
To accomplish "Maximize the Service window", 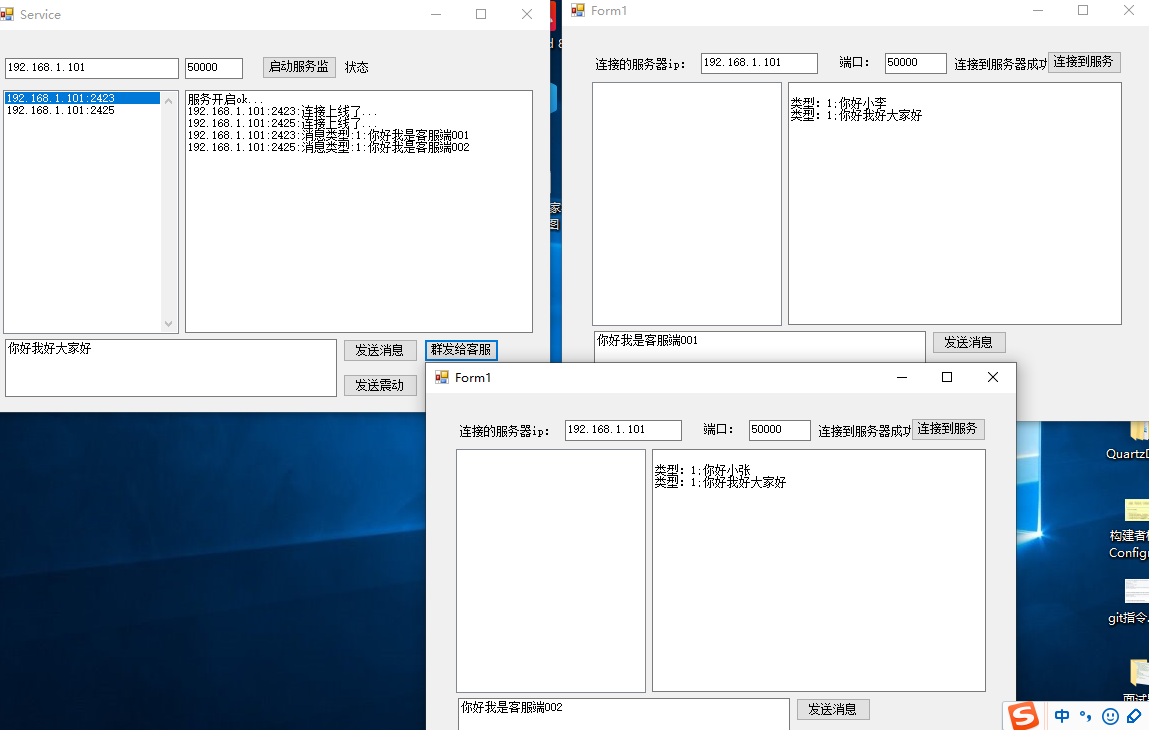I will [481, 14].
